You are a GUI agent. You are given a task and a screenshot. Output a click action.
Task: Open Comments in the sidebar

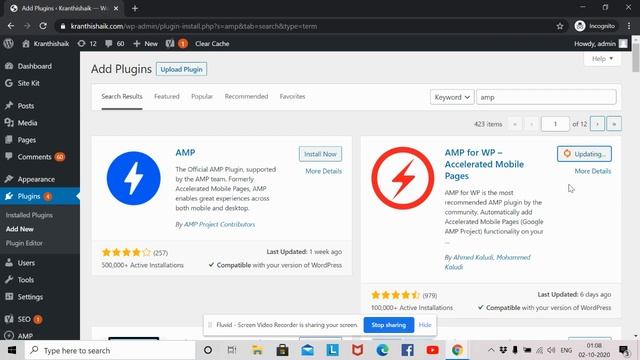point(34,157)
